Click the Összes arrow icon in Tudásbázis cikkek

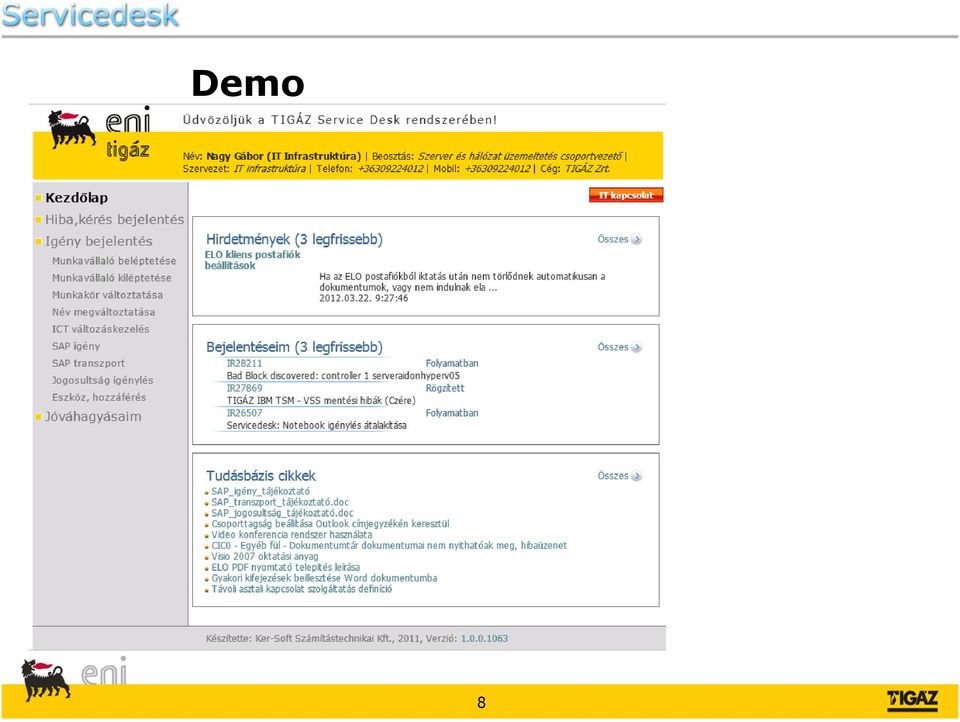(636, 476)
